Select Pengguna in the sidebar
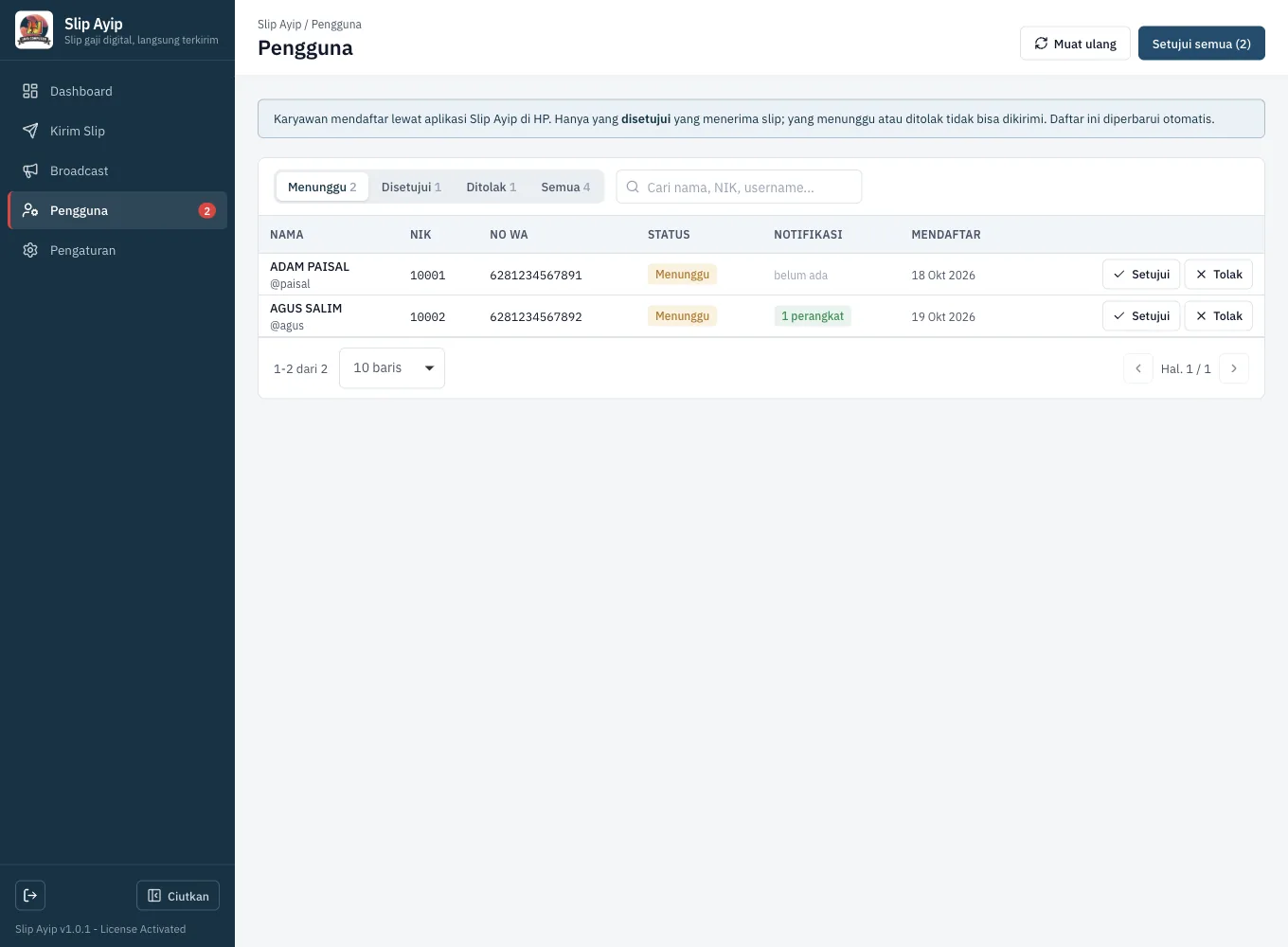The width and height of the screenshot is (1288, 947). [117, 210]
